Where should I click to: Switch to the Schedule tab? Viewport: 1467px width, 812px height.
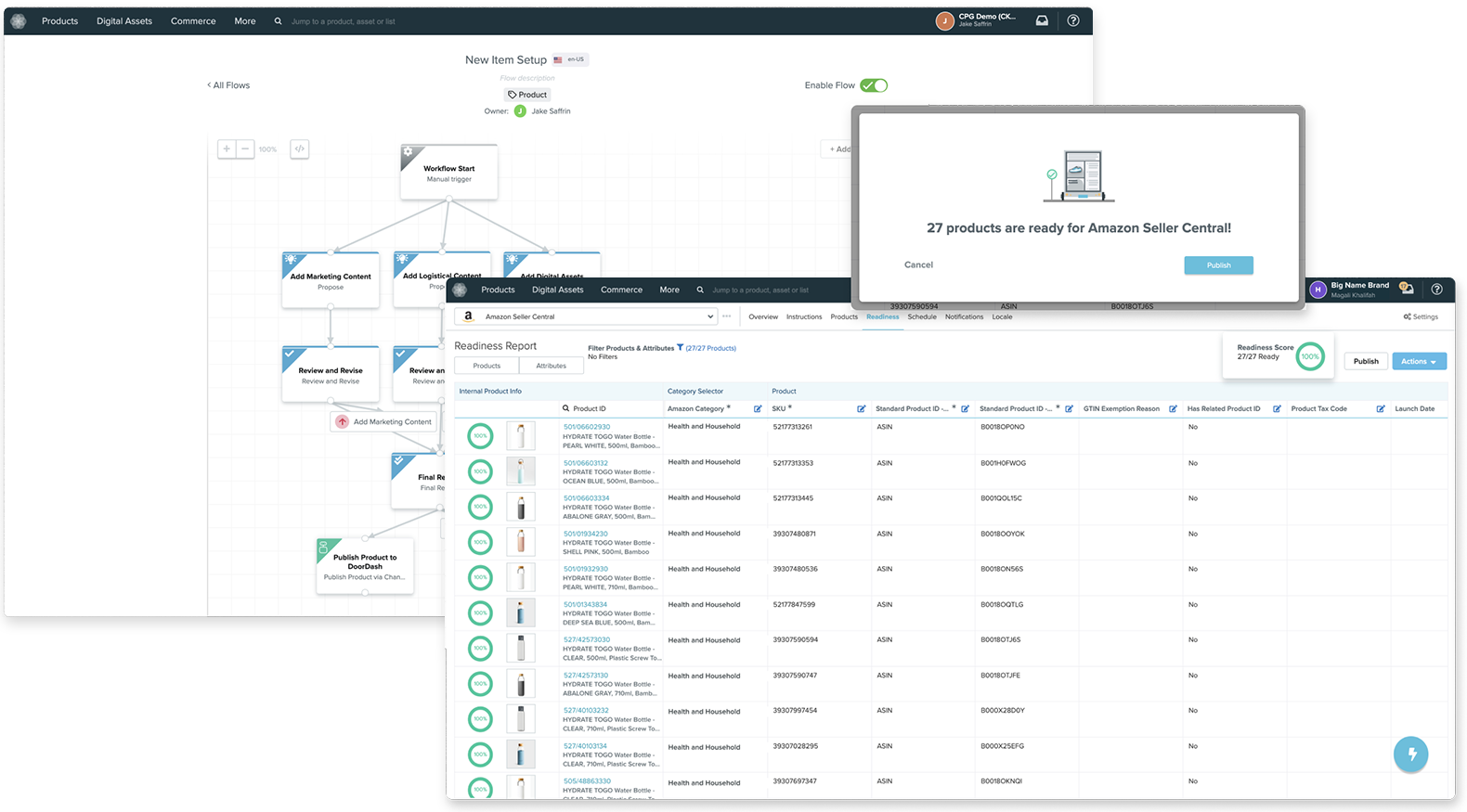[922, 316]
